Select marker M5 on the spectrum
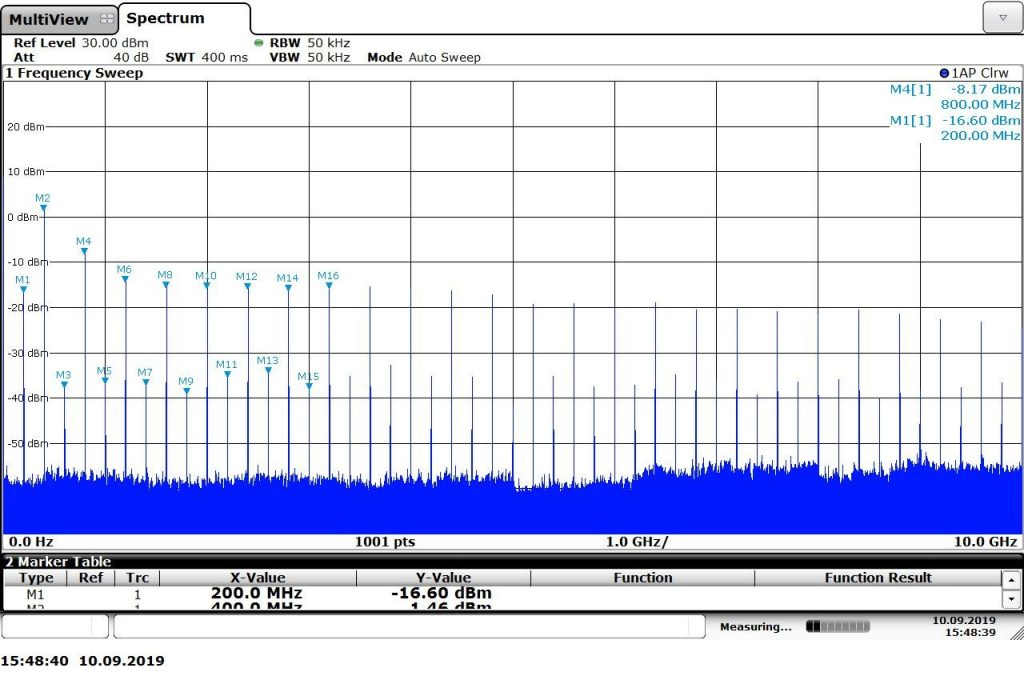This screenshot has width=1024, height=680. pyautogui.click(x=104, y=380)
